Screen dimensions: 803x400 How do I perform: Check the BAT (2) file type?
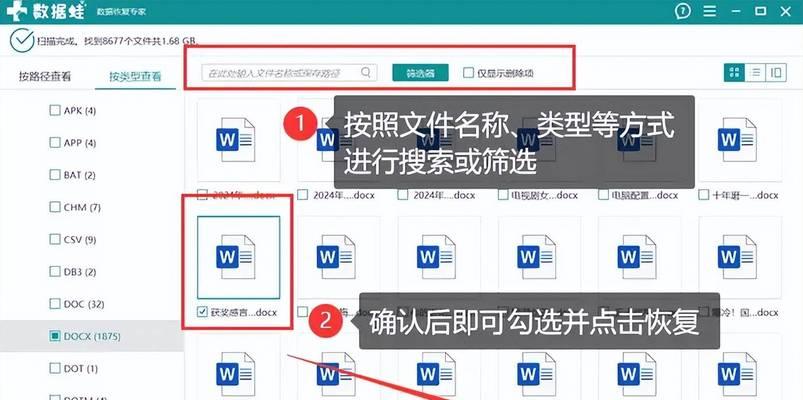coord(55,175)
